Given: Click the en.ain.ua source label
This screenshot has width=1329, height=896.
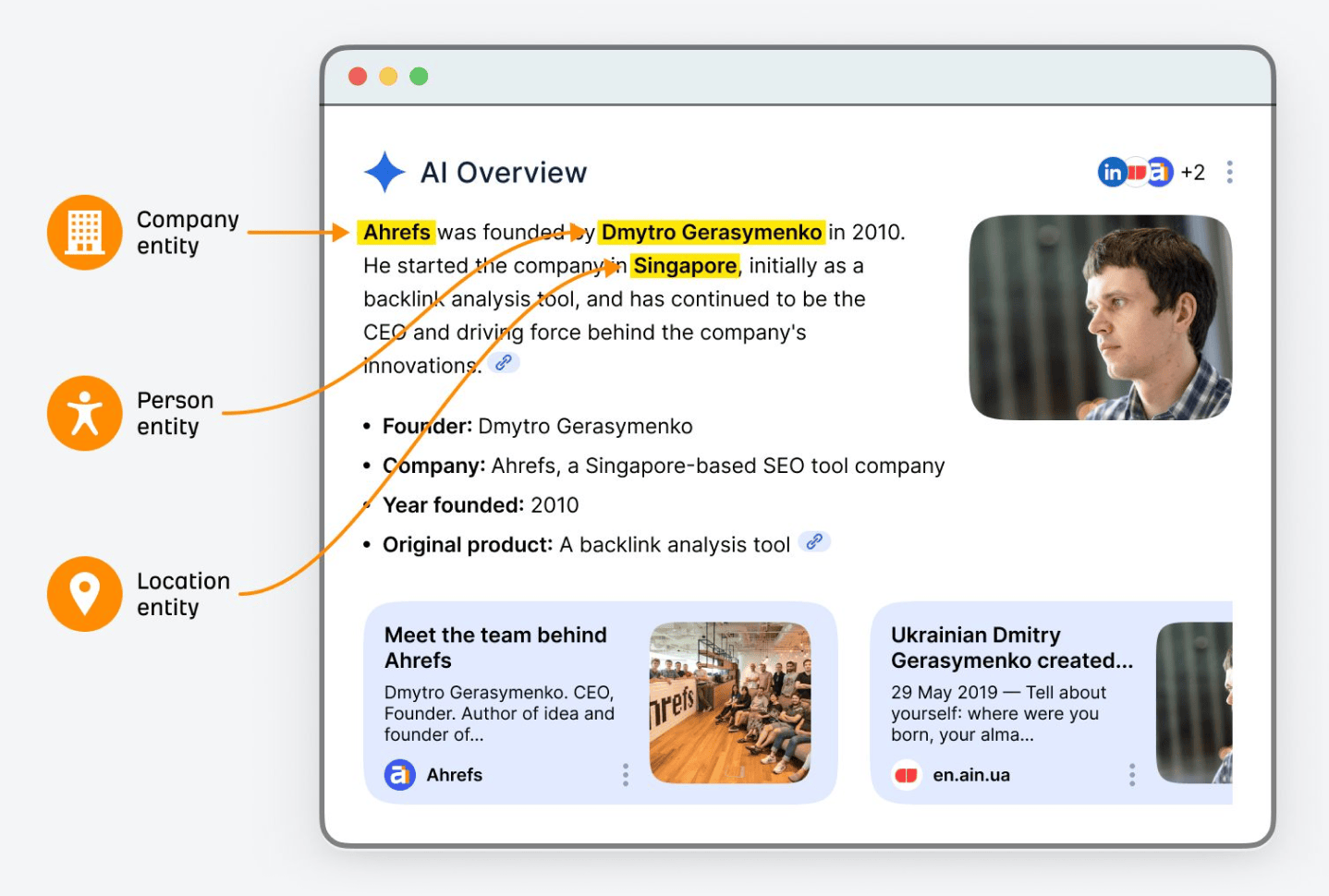Looking at the screenshot, I should pyautogui.click(x=971, y=775).
